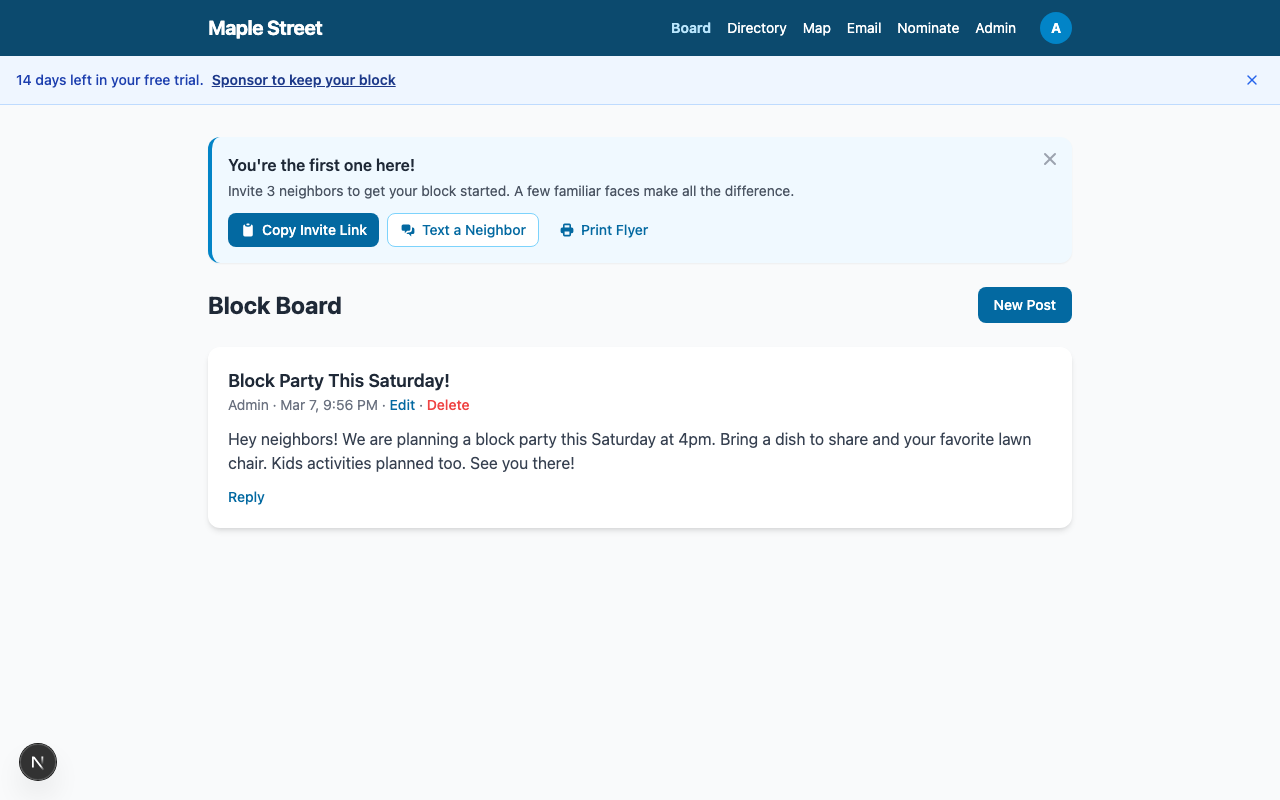Follow the Sponsor to keep your block link
This screenshot has width=1280, height=800.
[x=304, y=80]
